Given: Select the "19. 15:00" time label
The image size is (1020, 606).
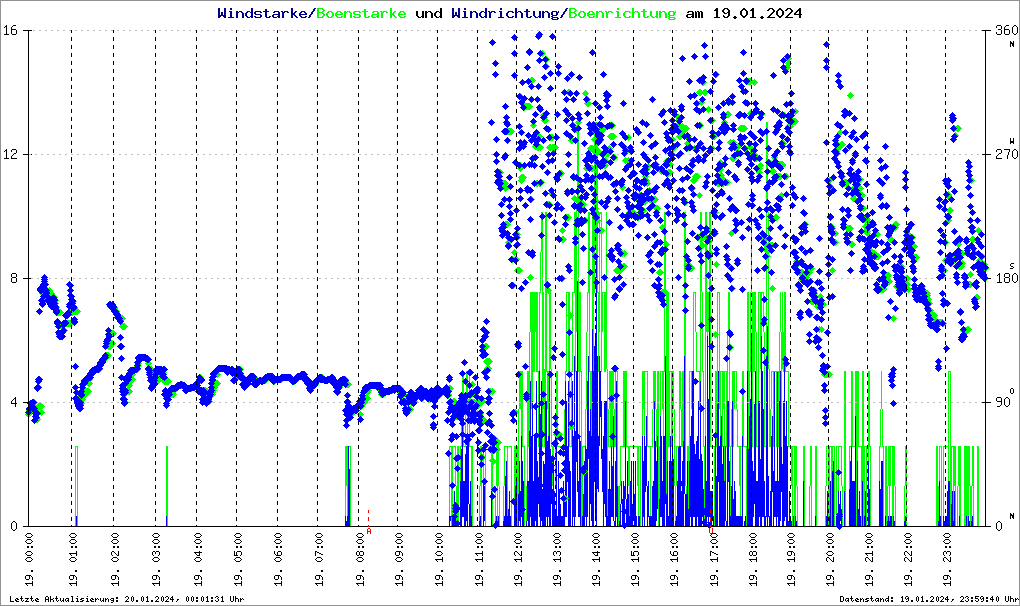Looking at the screenshot, I should (x=635, y=559).
